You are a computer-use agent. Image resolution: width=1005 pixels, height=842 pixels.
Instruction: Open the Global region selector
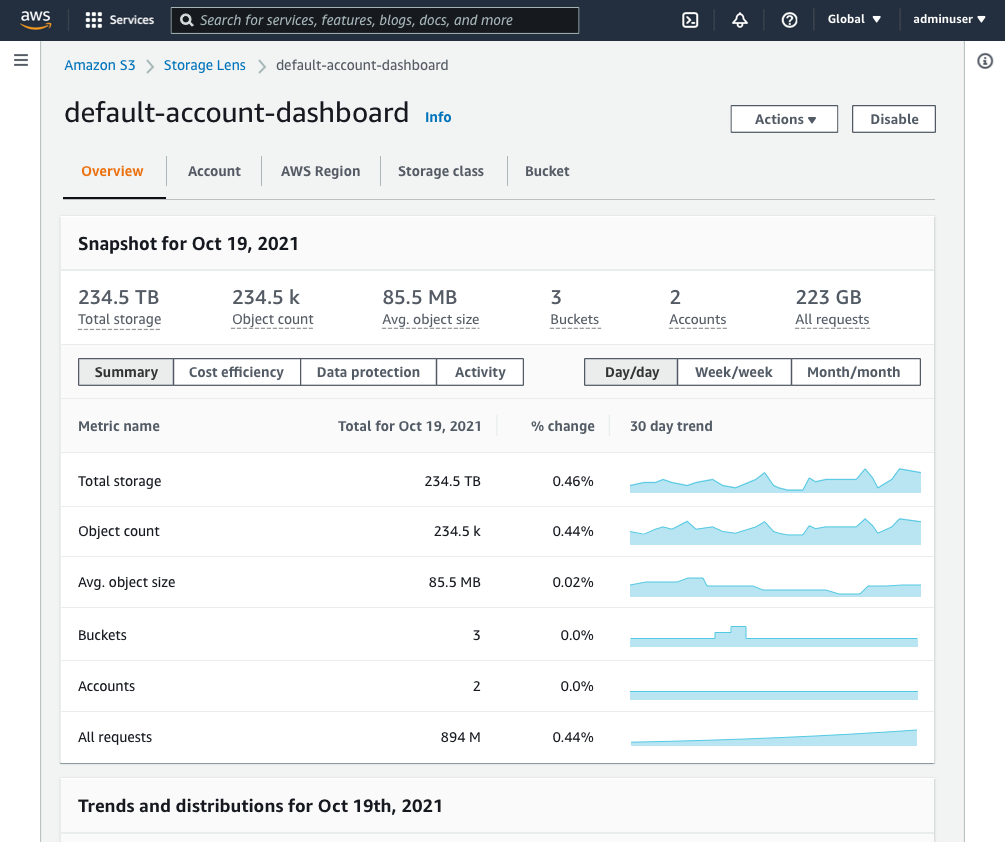(x=854, y=20)
